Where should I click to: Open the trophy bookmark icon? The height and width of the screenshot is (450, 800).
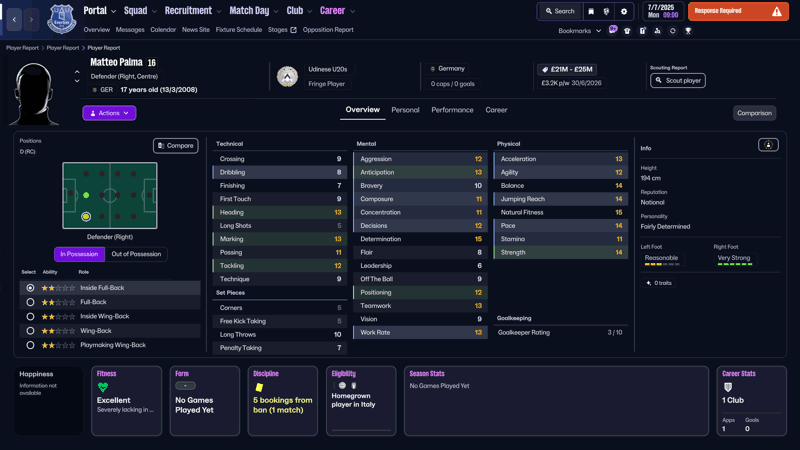[688, 31]
